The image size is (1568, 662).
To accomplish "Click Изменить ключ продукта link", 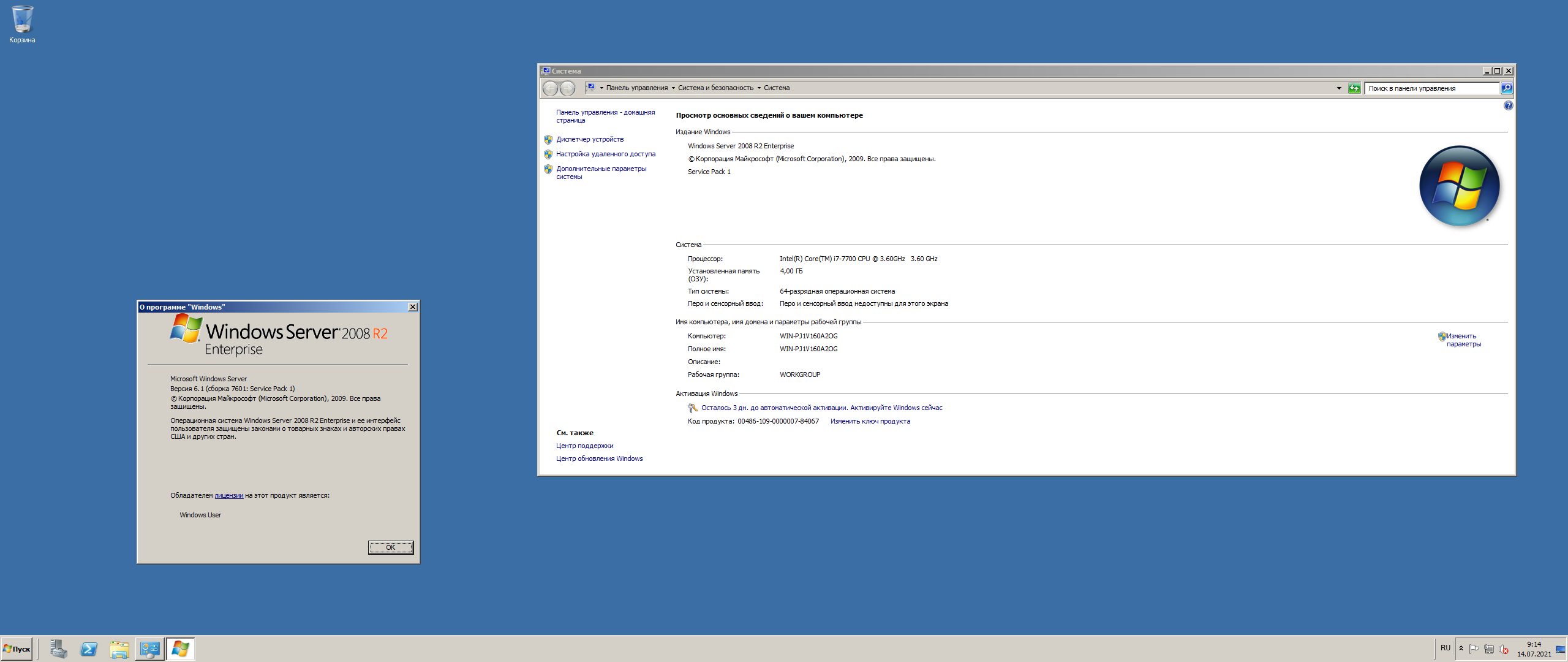I will (870, 422).
